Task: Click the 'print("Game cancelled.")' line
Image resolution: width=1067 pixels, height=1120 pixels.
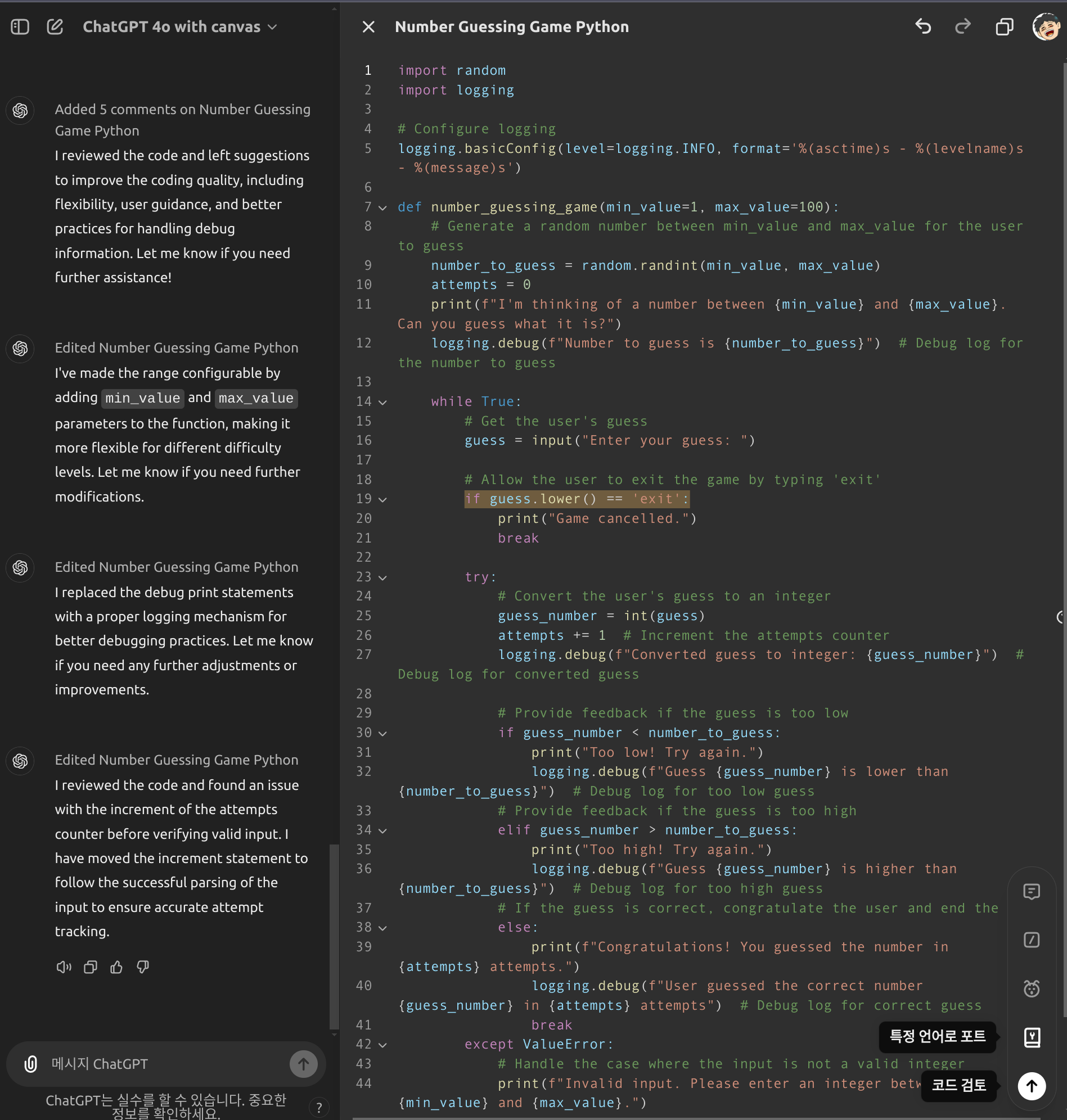Action: (597, 518)
